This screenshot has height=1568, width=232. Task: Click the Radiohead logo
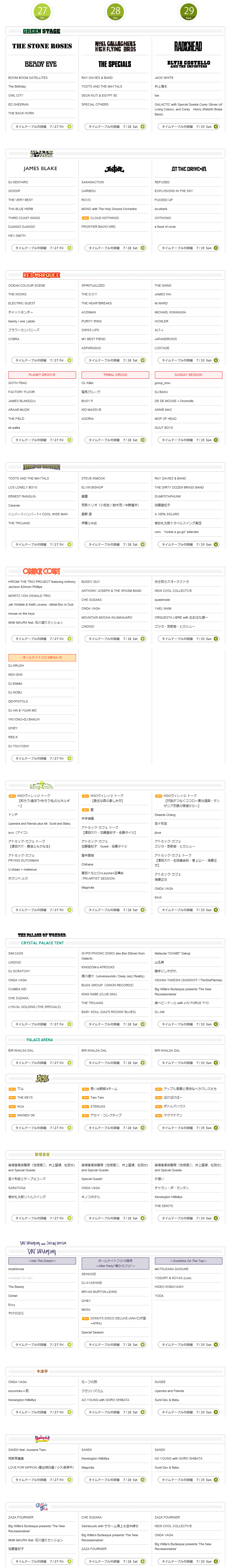(x=188, y=46)
